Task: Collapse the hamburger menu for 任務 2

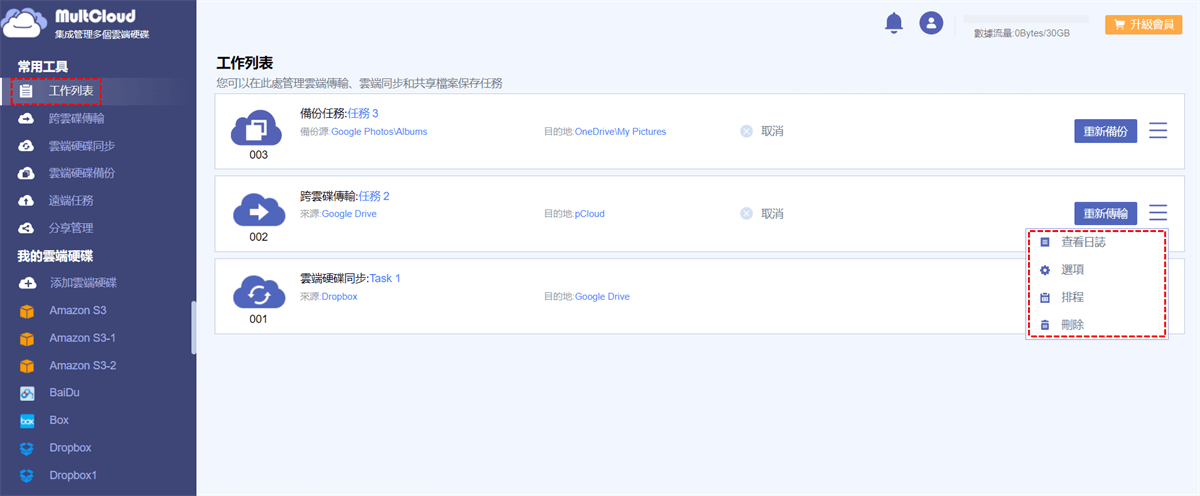Action: point(1158,213)
